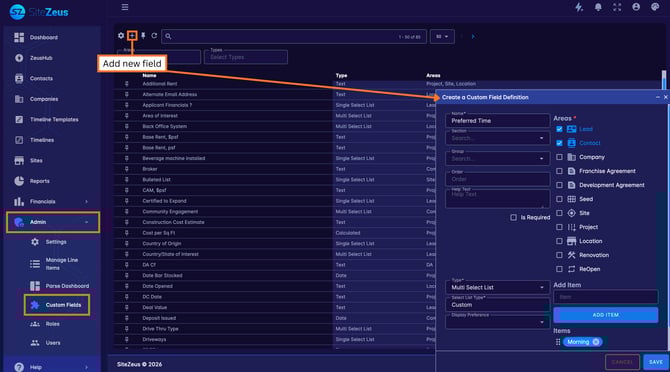Viewport: 670px width, 372px height.
Task: Check the Renovation area checkbox
Action: pyautogui.click(x=559, y=255)
